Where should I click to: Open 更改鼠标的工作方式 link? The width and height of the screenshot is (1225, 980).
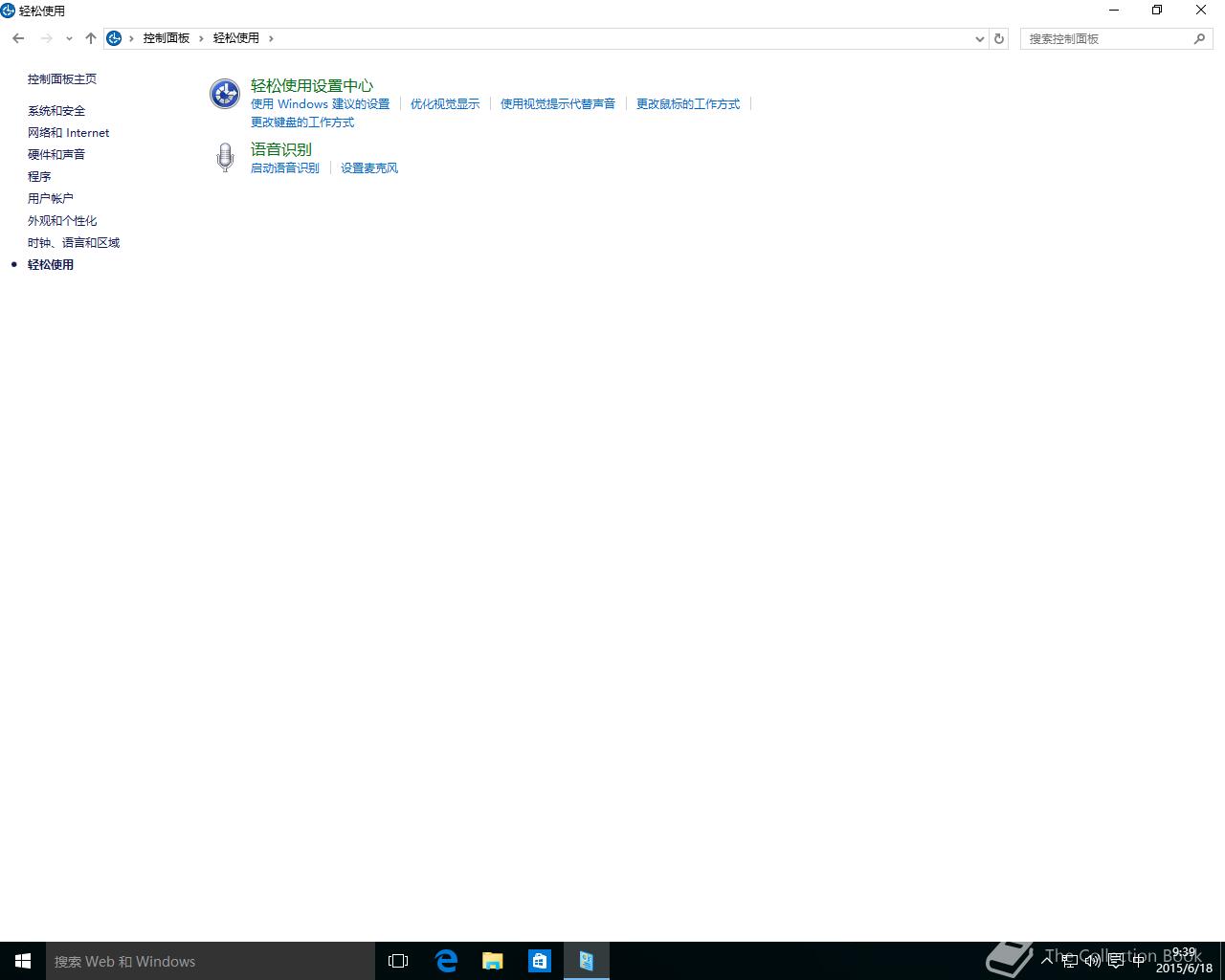pos(688,104)
